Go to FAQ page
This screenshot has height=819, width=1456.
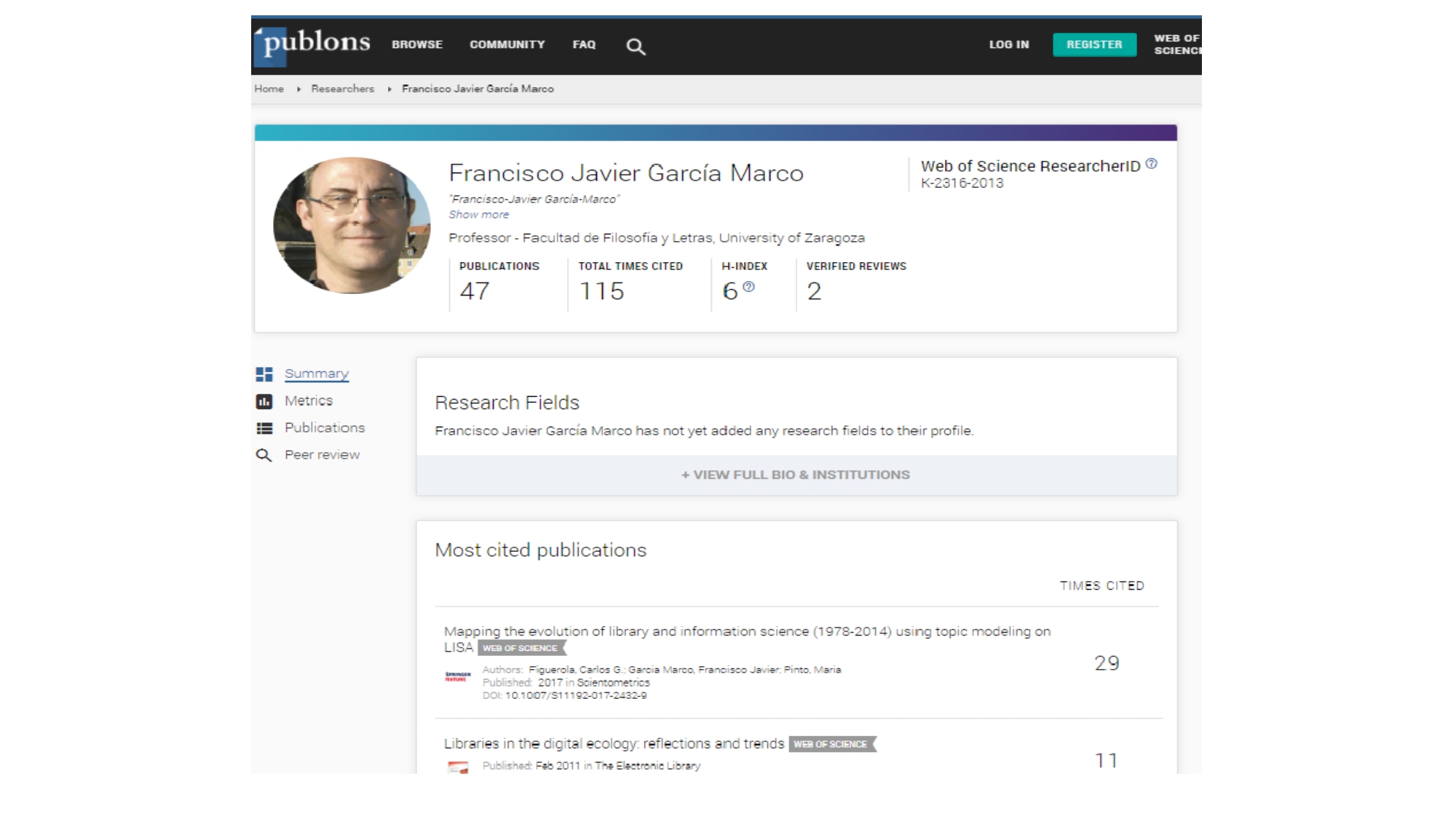coord(584,44)
